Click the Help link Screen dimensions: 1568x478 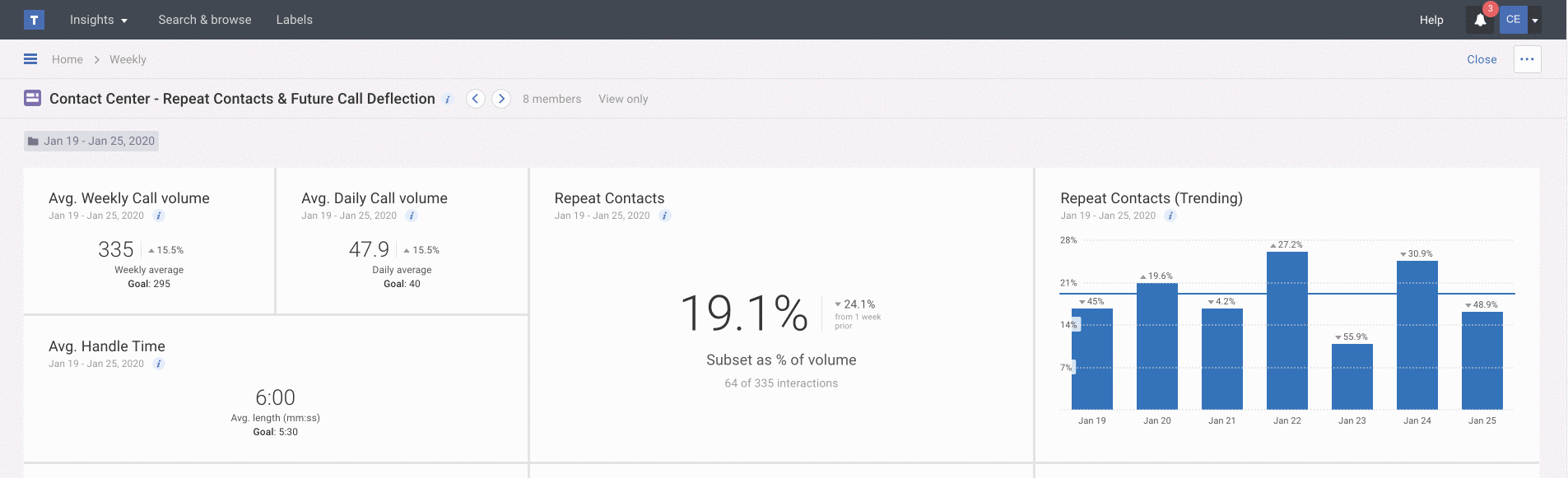coord(1431,20)
